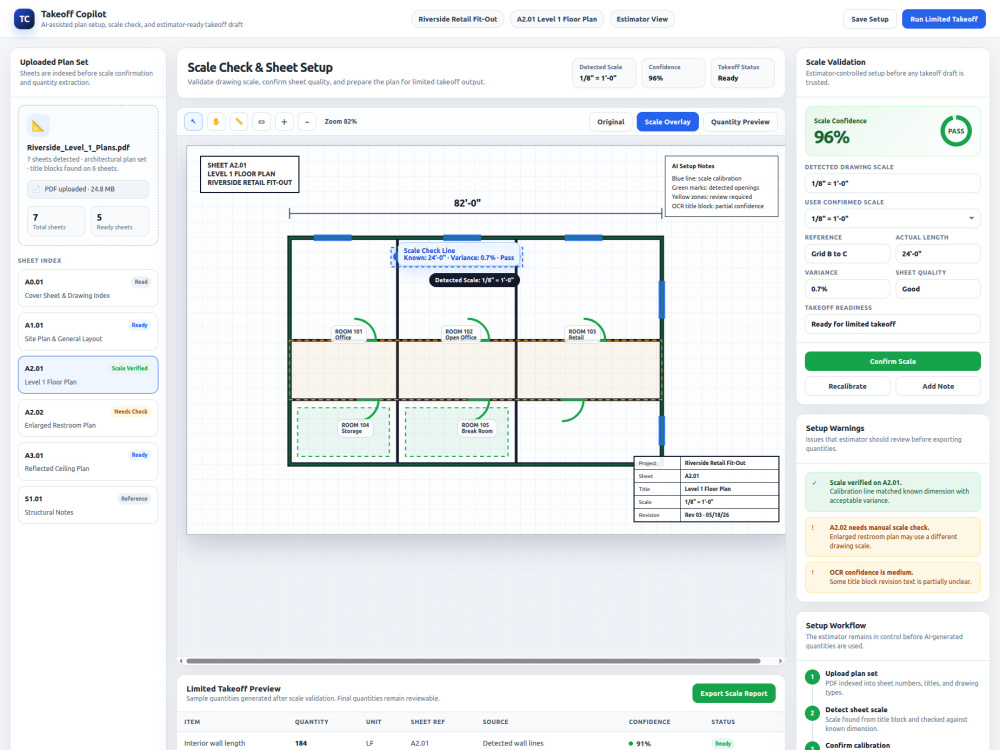Click the Scale Verified badge on A2.01

pyautogui.click(x=129, y=368)
